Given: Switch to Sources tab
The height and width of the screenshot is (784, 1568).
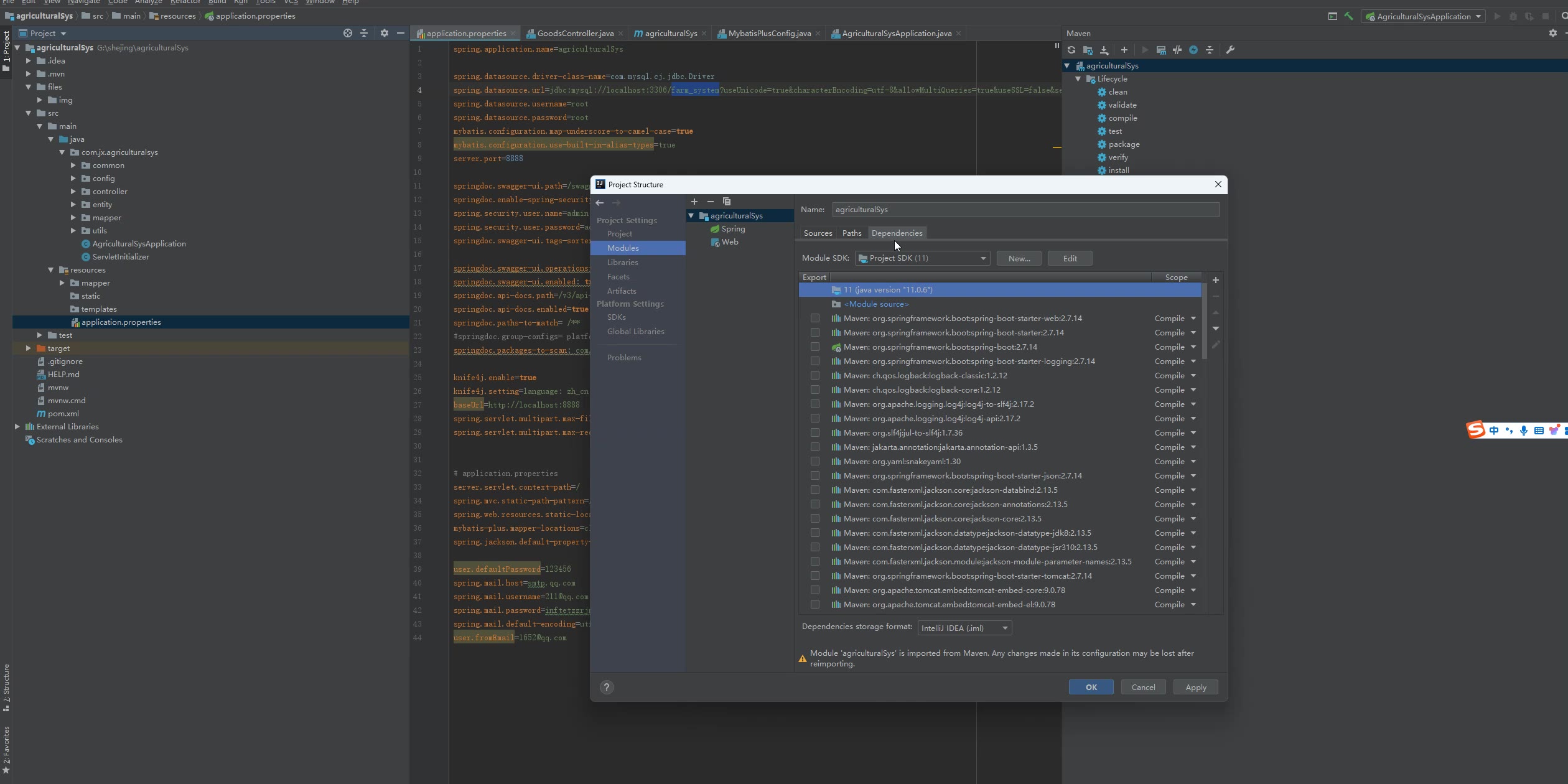Looking at the screenshot, I should tap(818, 233).
